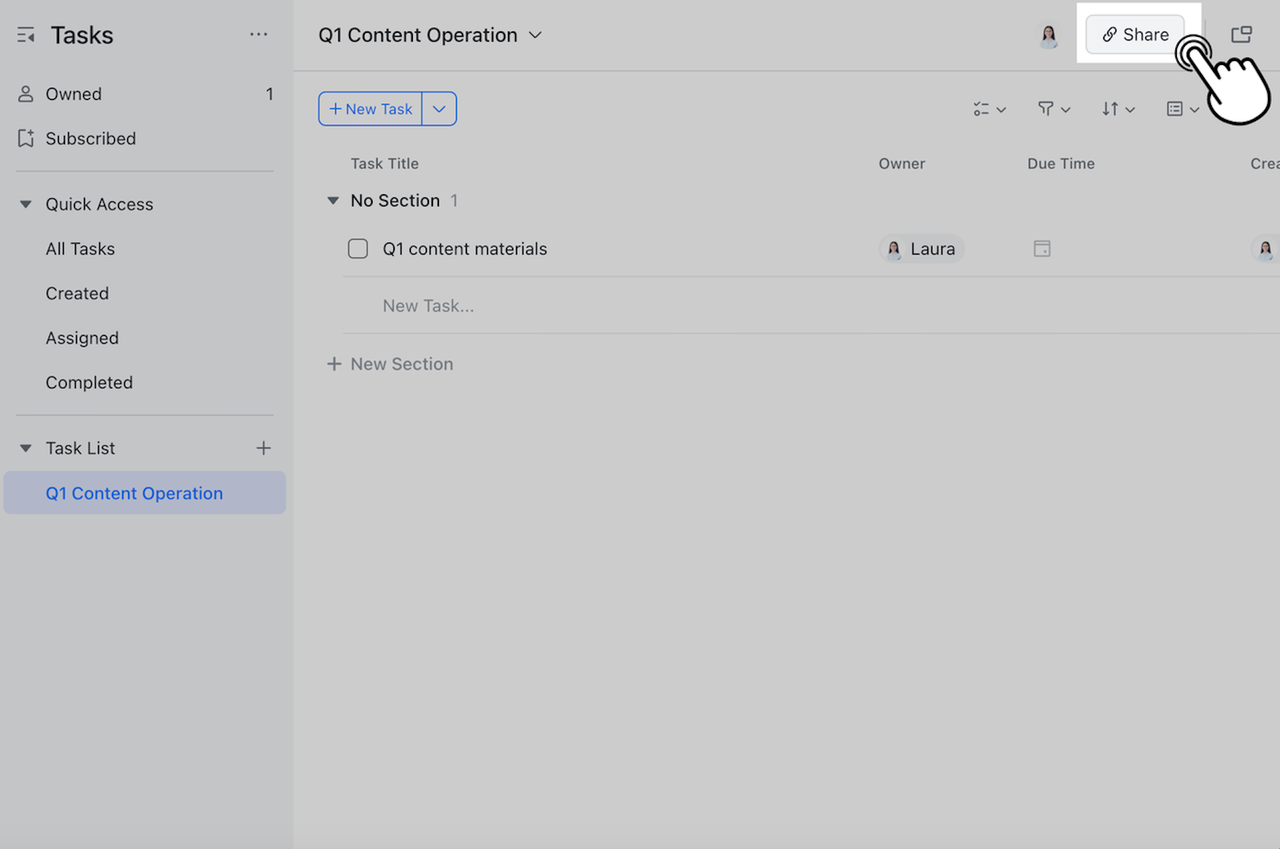1280x849 pixels.
Task: Click the open-in-new-window icon
Action: coord(1241,35)
